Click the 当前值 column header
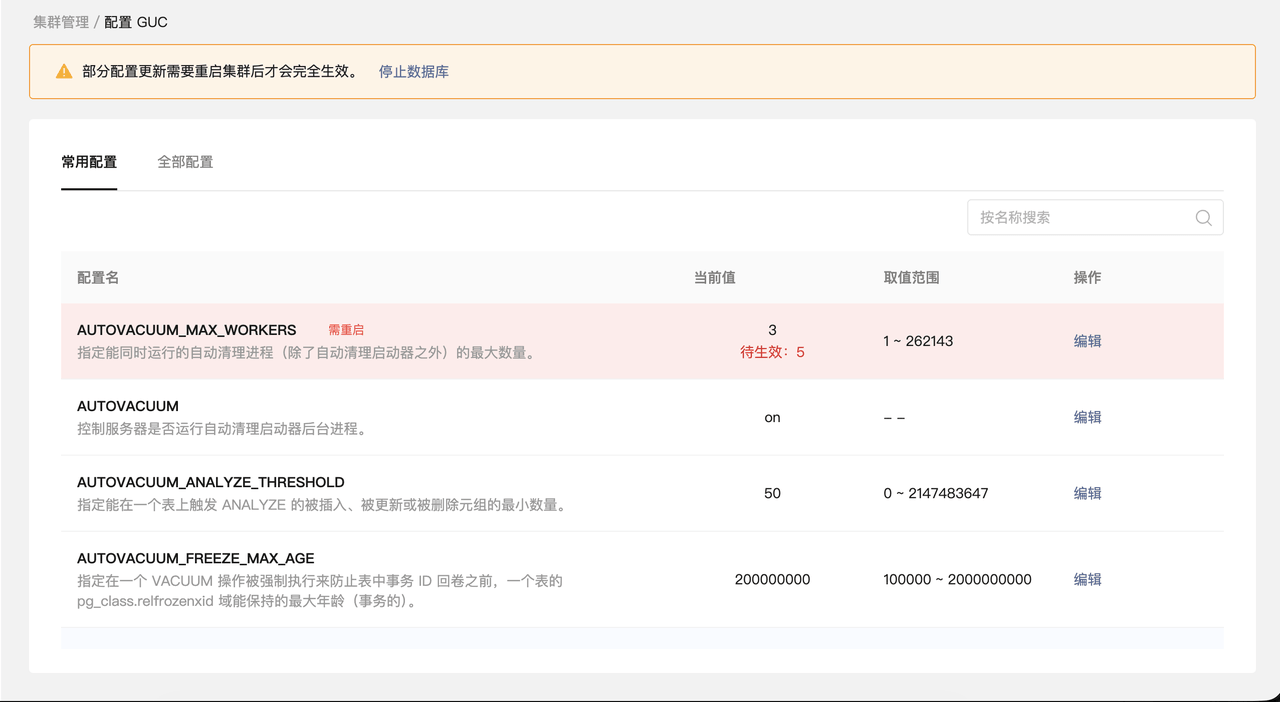The image size is (1280, 702). pos(714,278)
